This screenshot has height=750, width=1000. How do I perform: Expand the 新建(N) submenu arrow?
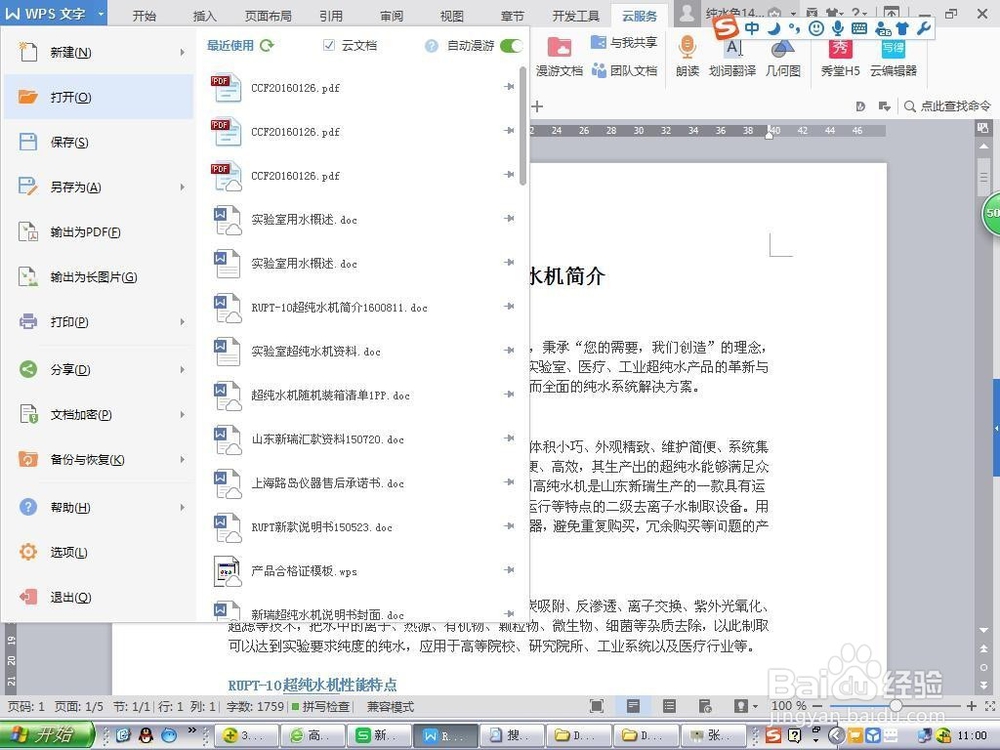pos(182,52)
